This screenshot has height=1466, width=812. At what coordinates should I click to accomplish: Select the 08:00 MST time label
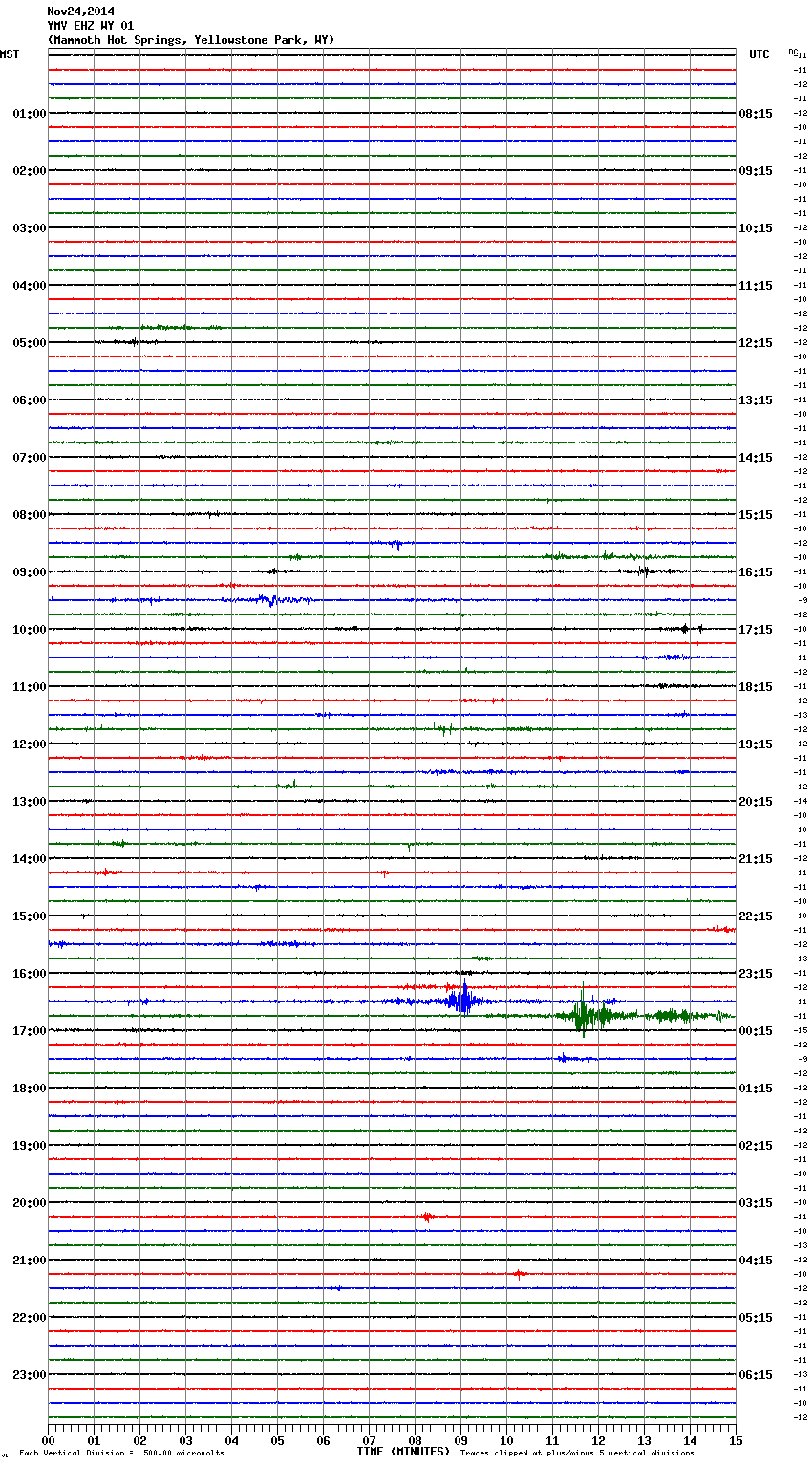click(29, 515)
